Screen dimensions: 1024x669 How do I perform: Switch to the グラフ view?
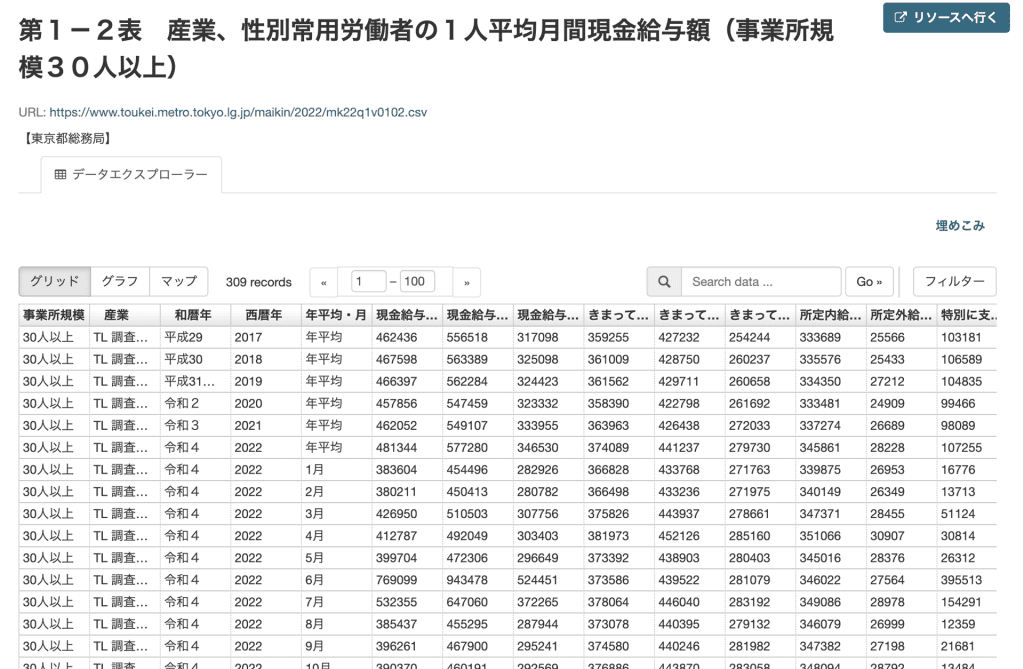coord(120,281)
